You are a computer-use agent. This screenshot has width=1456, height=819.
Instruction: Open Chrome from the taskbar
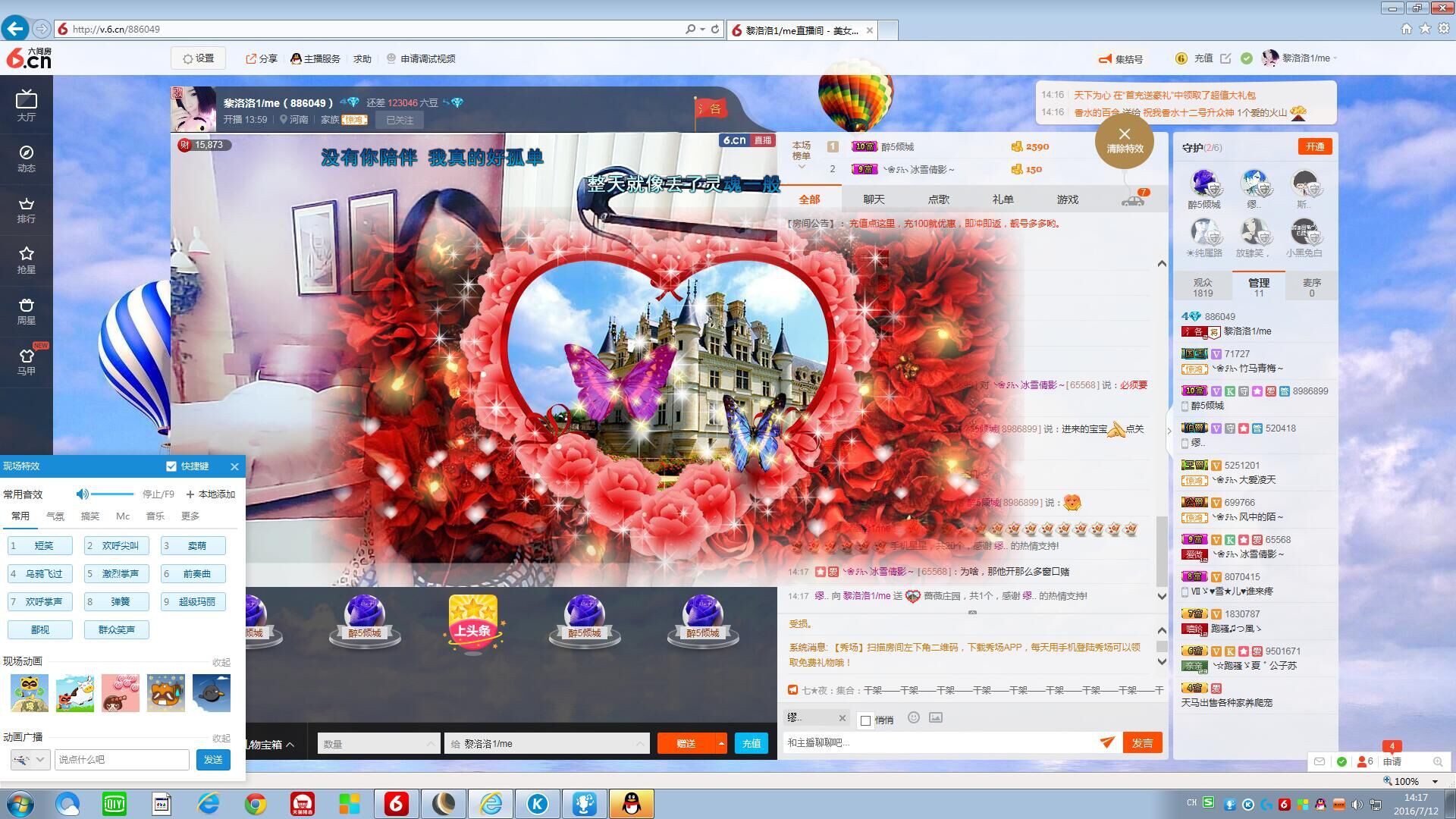click(x=256, y=804)
